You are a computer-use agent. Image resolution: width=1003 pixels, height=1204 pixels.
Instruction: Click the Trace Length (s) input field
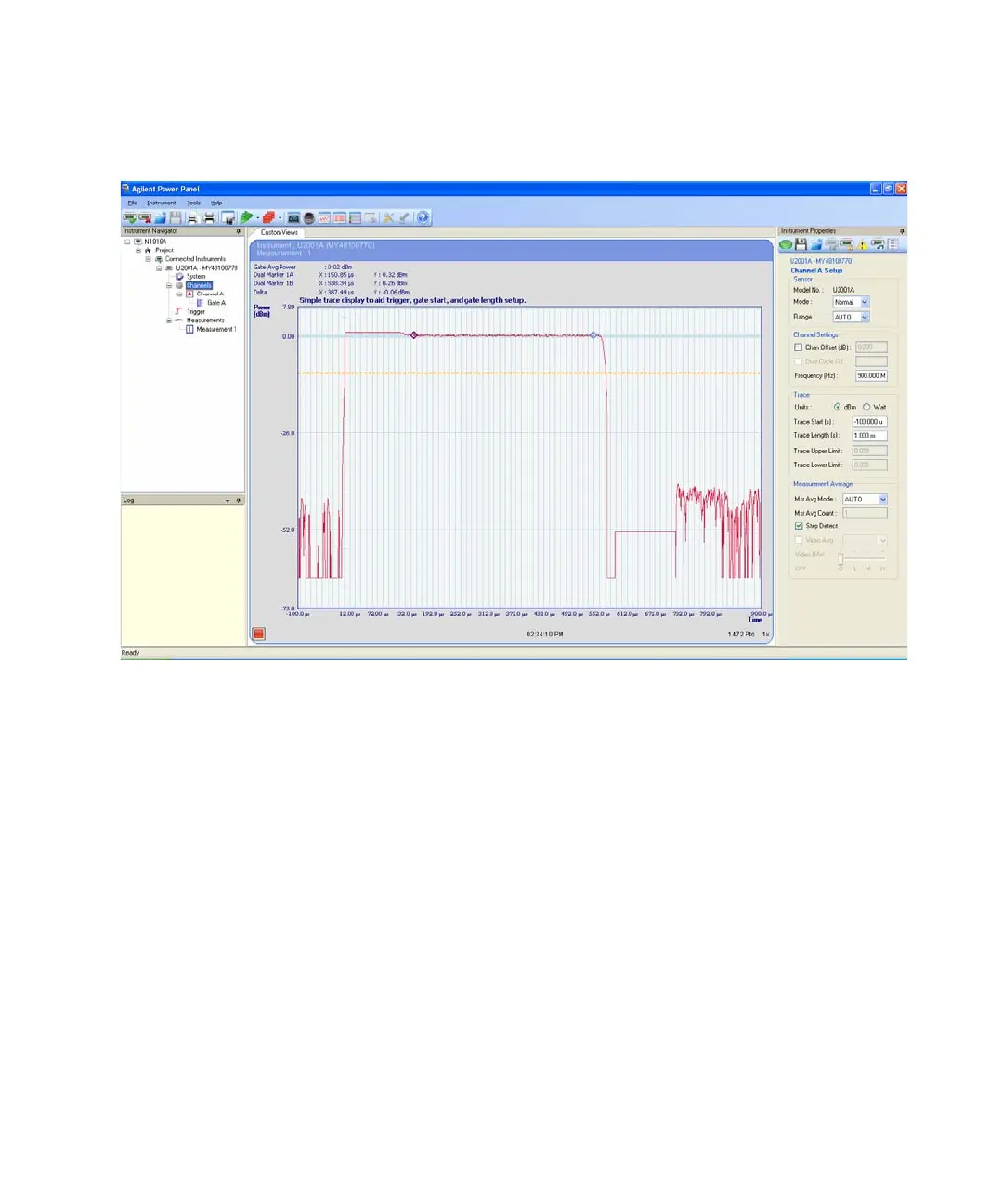[870, 436]
